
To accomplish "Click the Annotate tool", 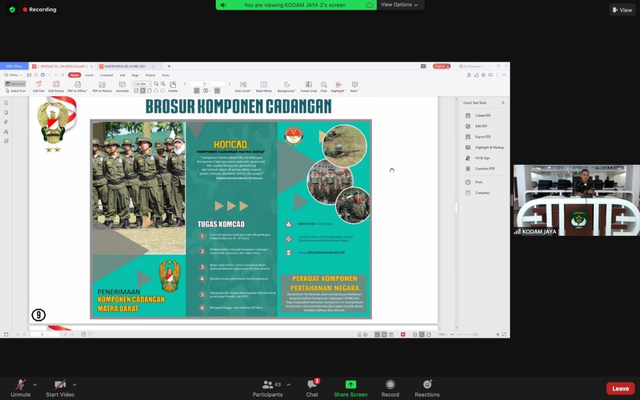I will click(x=122, y=87).
